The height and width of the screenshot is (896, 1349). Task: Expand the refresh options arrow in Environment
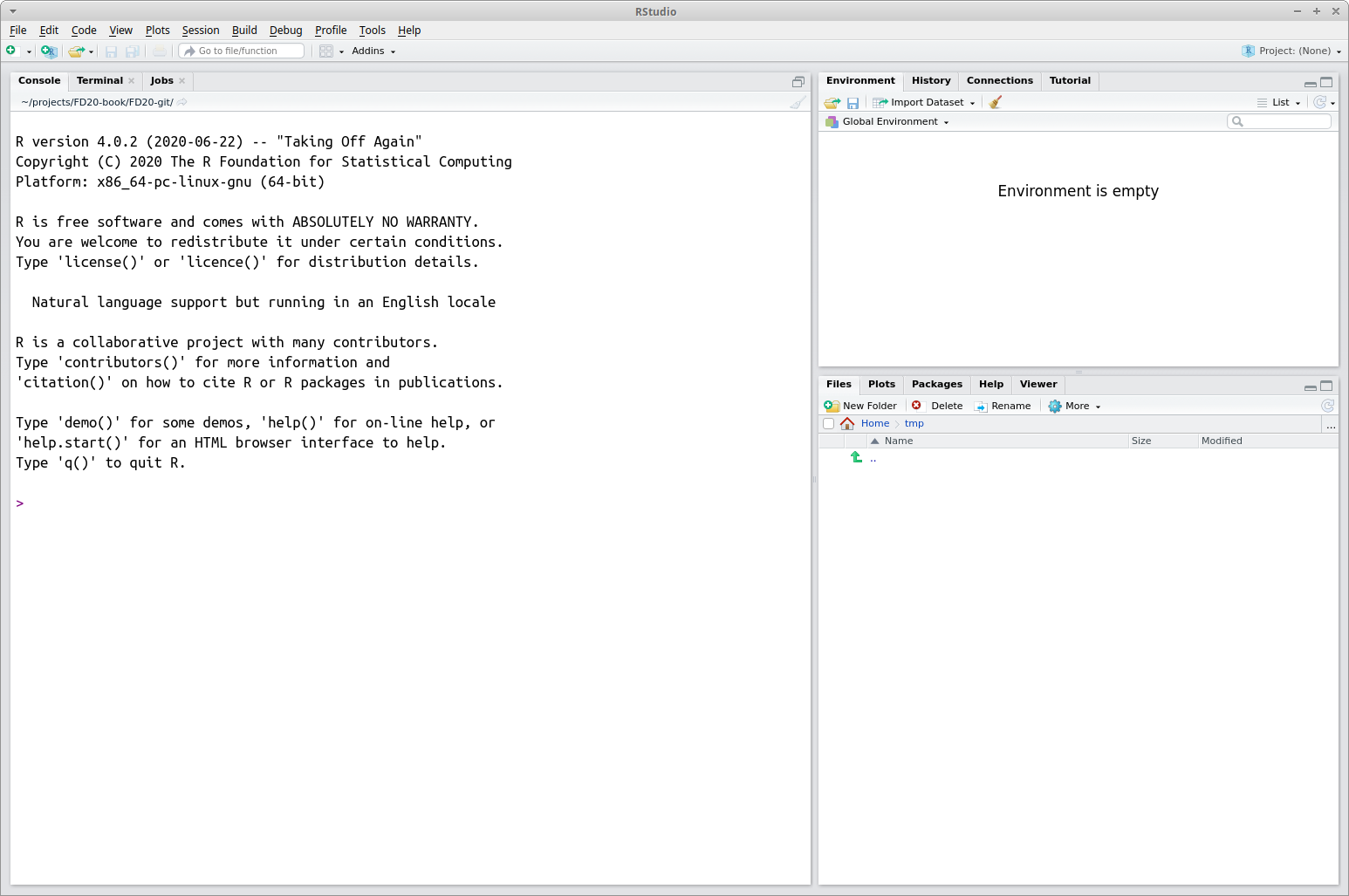1332,103
